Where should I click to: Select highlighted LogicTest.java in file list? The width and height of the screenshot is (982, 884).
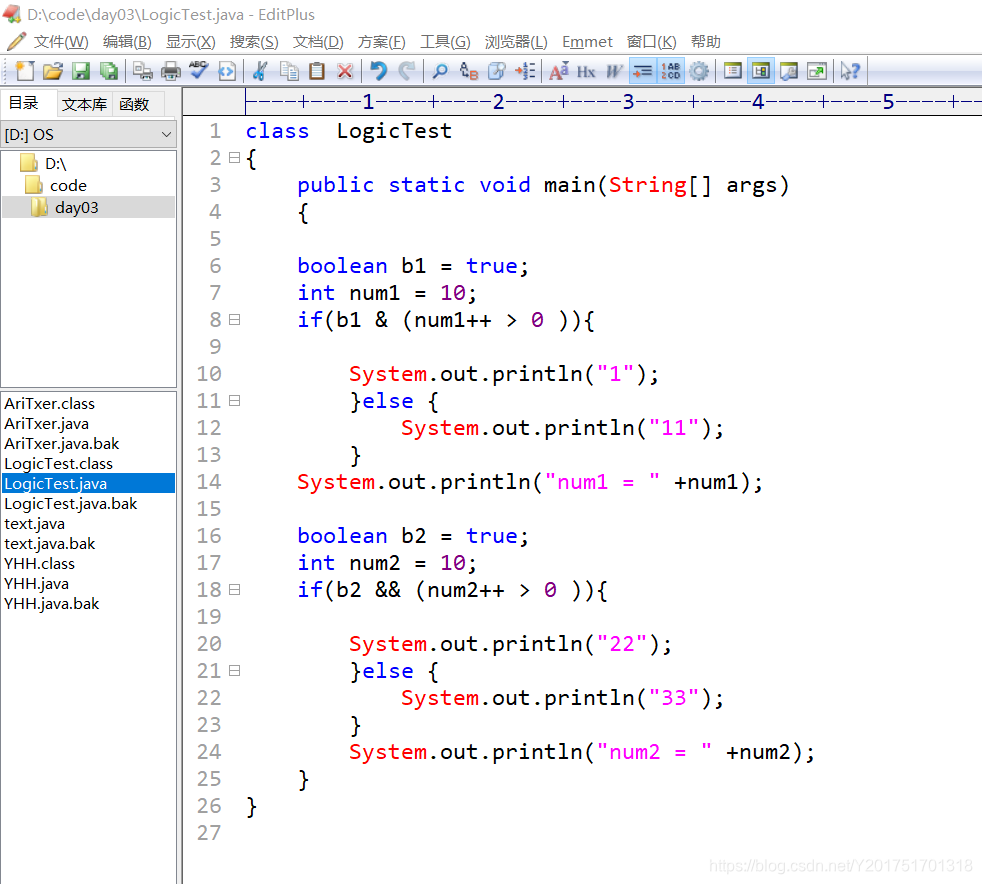point(88,483)
